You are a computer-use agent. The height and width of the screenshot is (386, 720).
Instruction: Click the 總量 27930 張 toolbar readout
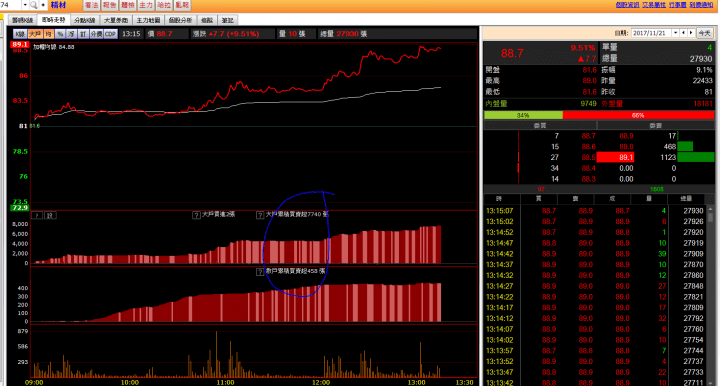pyautogui.click(x=343, y=34)
